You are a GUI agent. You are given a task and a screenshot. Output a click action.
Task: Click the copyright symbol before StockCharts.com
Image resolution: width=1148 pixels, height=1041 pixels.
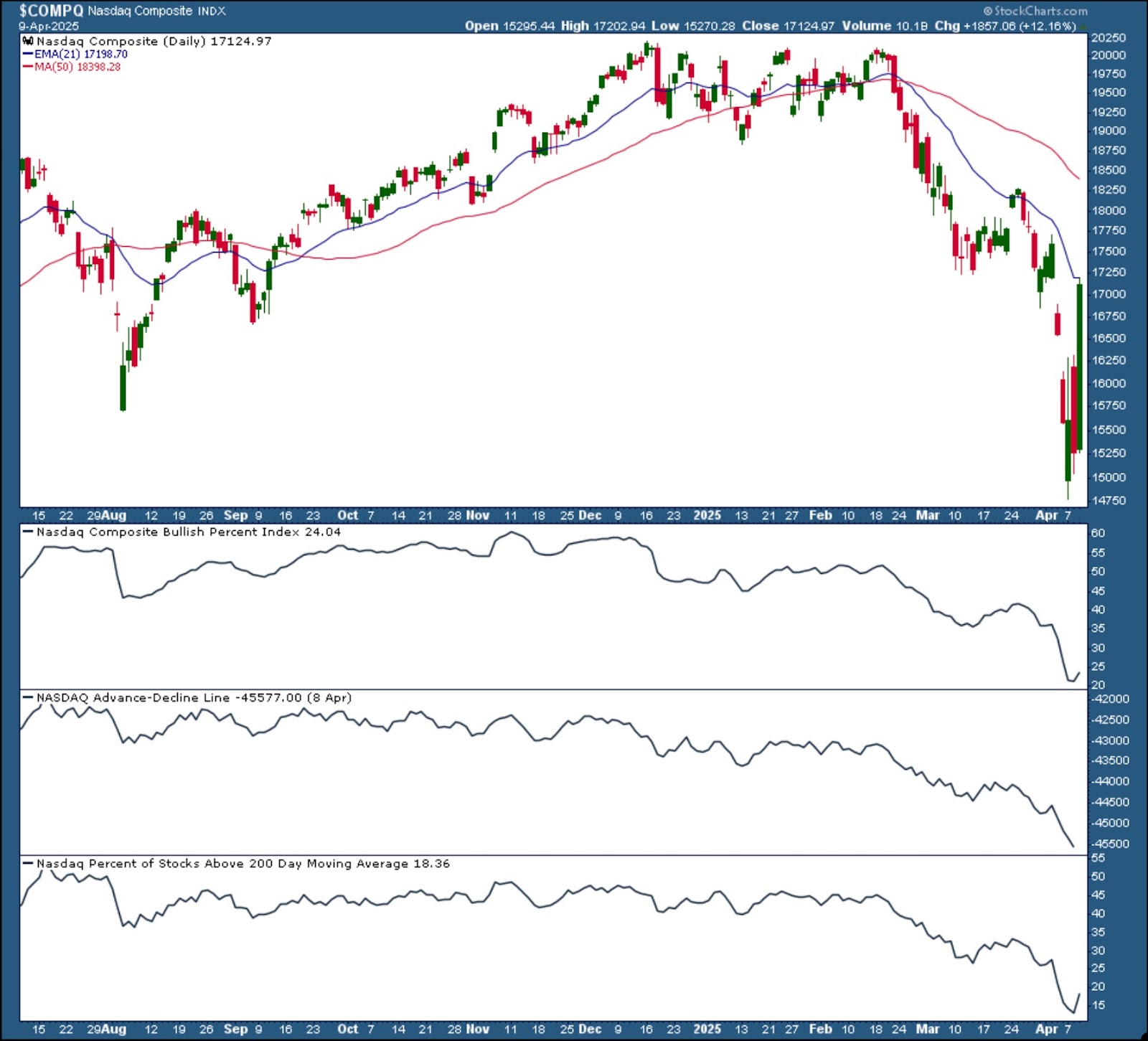[x=987, y=11]
